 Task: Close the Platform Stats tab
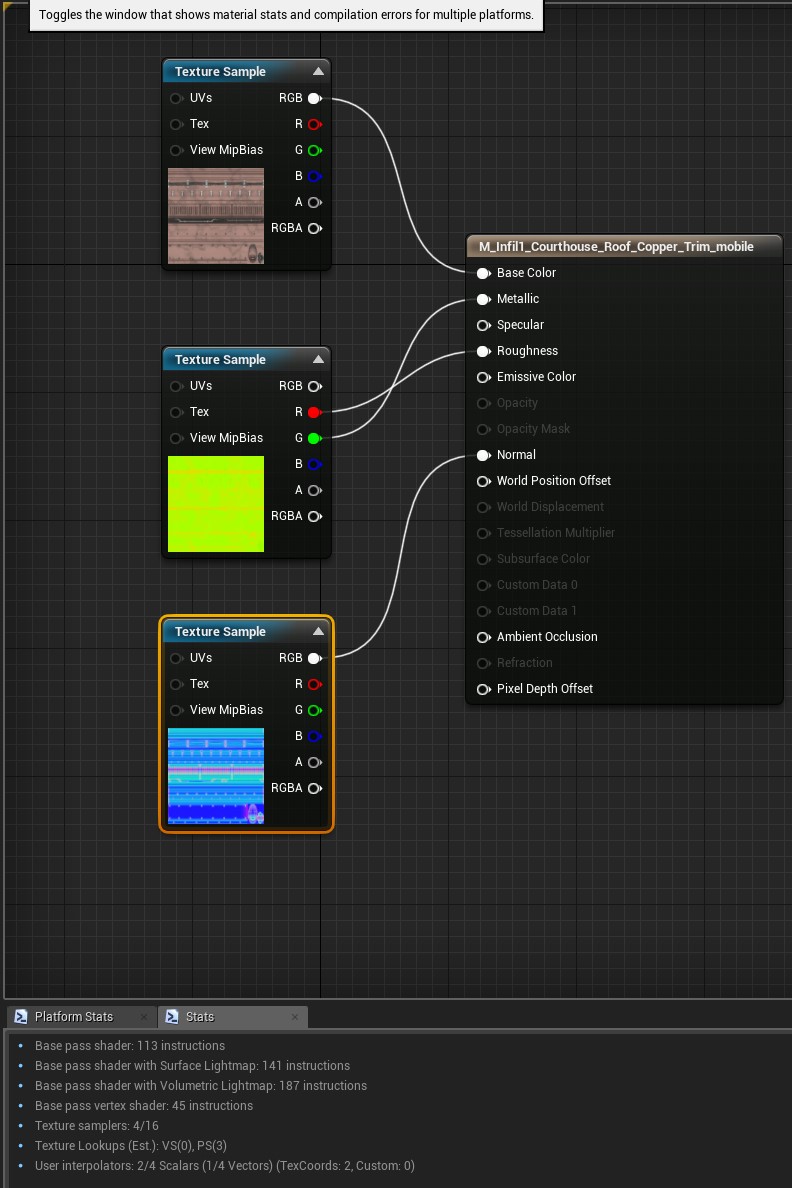[x=143, y=1017]
